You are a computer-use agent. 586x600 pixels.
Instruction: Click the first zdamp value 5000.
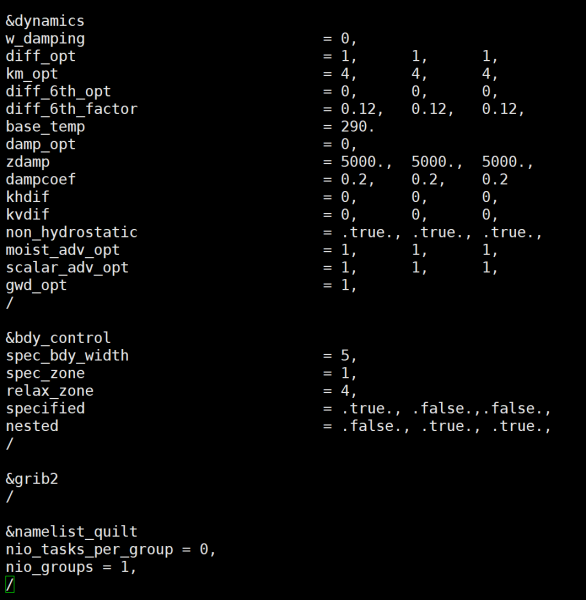(362, 162)
